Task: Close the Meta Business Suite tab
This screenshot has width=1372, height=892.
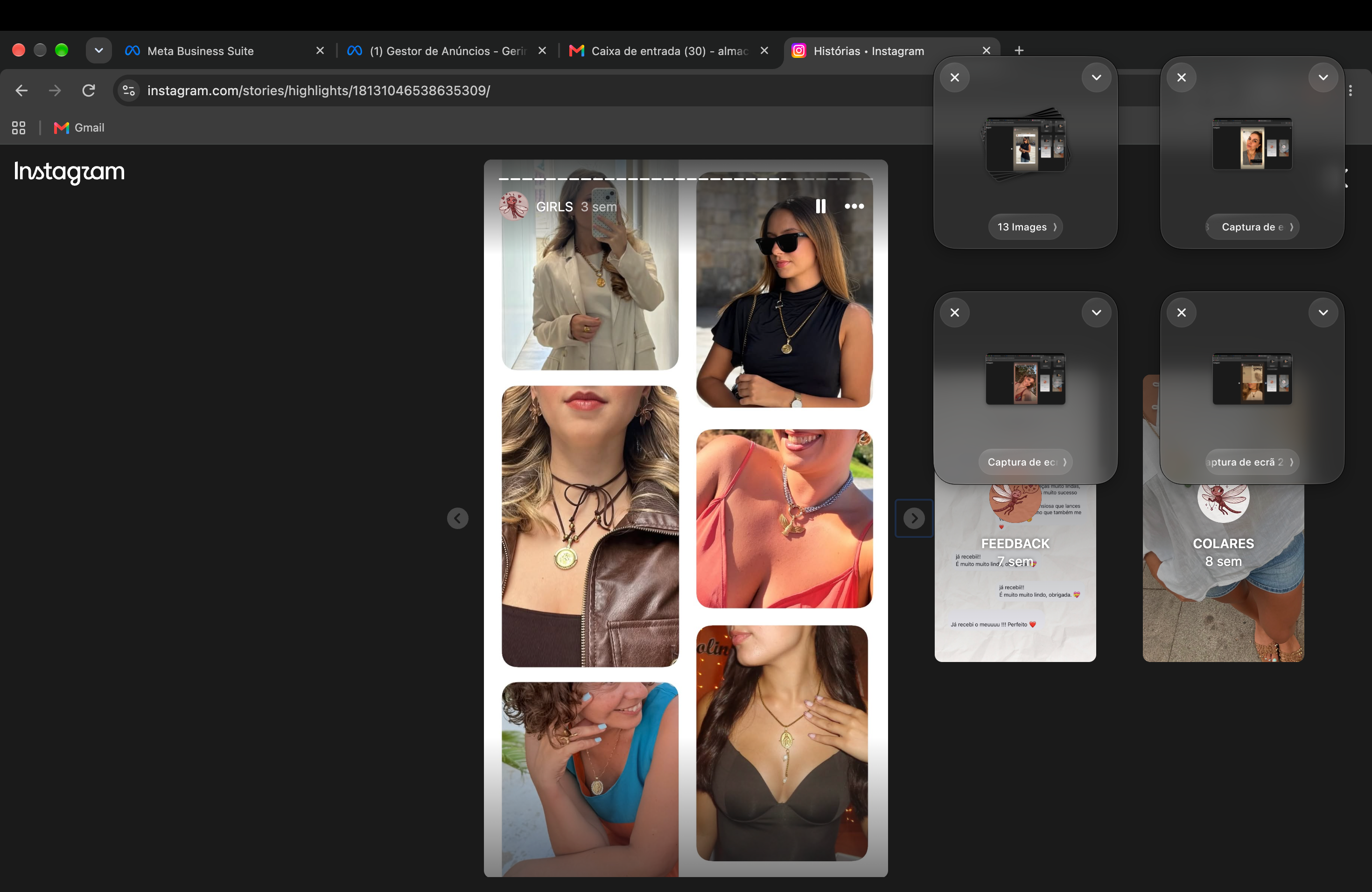Action: tap(320, 51)
